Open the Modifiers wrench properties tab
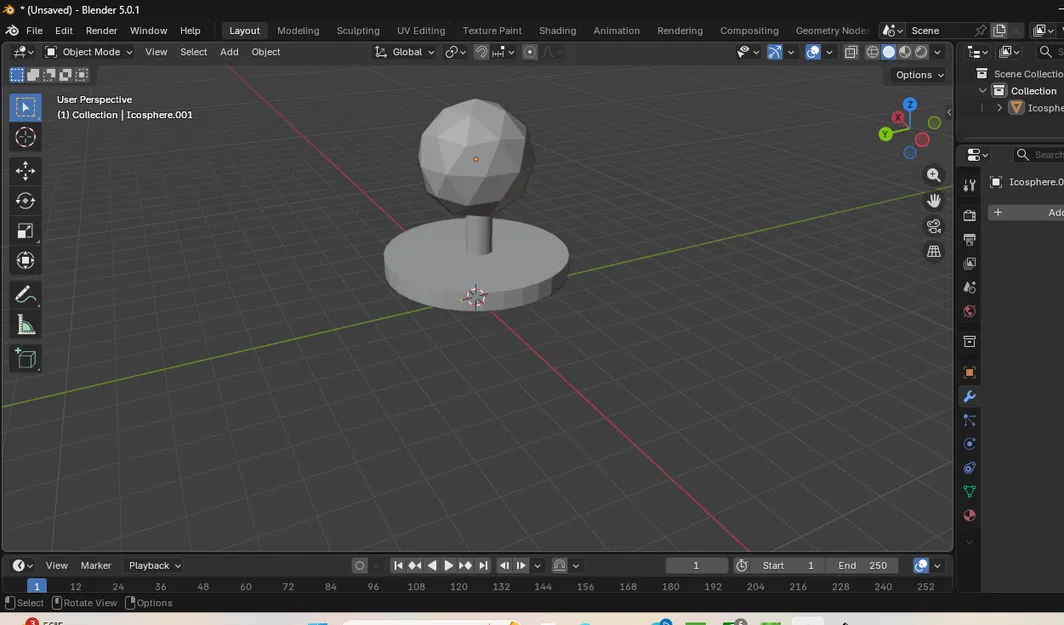The image size is (1064, 625). (969, 397)
